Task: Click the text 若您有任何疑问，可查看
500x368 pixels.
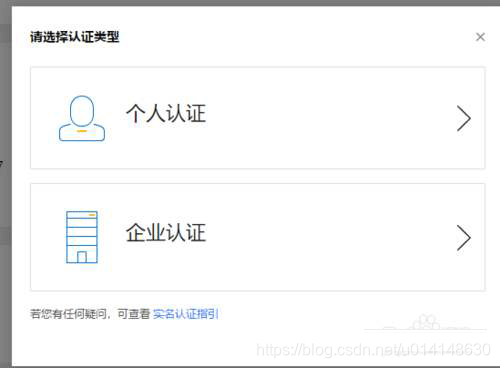Action: [90, 314]
